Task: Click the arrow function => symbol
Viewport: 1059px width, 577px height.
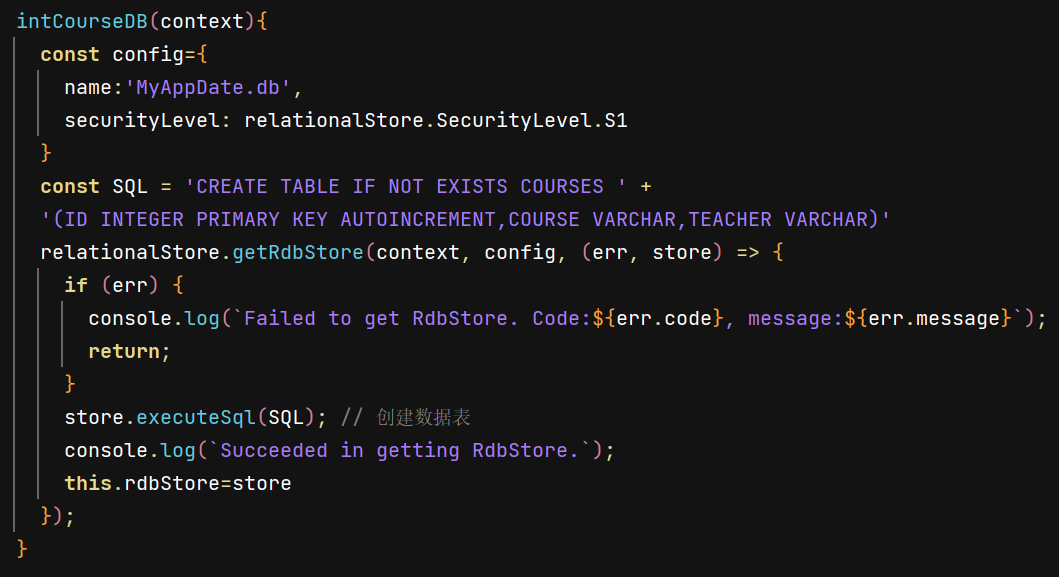Action: tap(748, 253)
